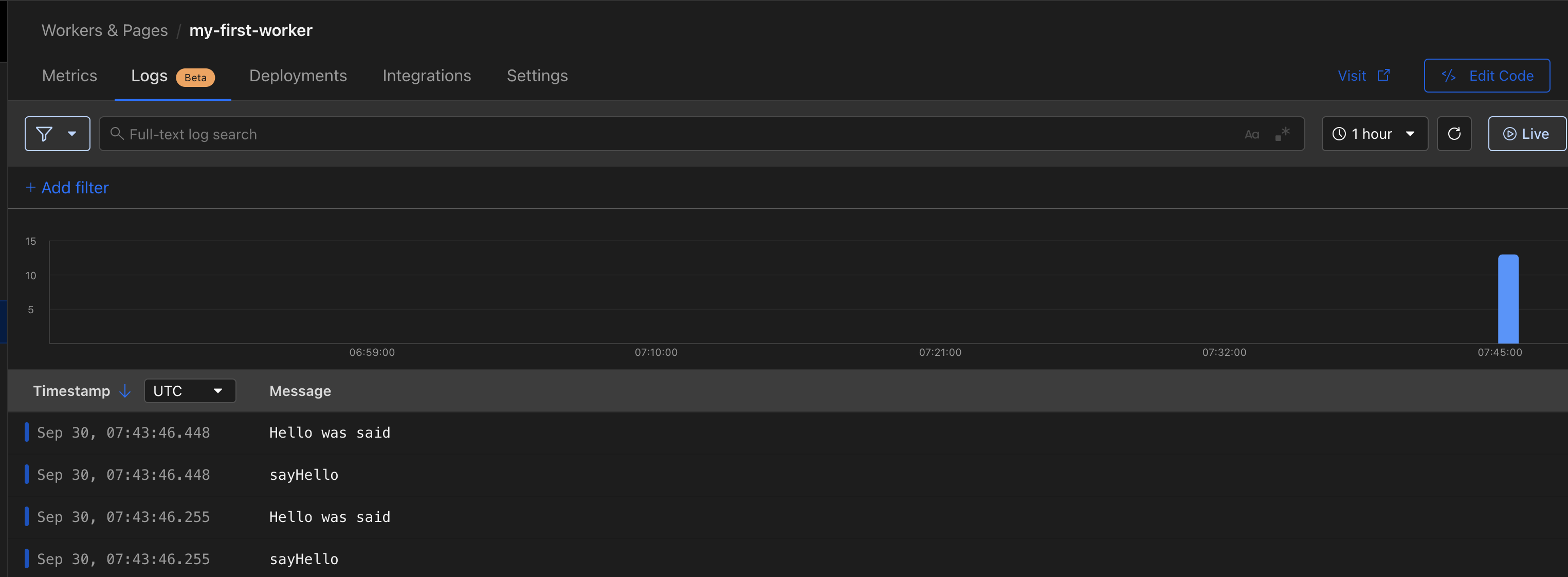Image resolution: width=1568 pixels, height=577 pixels.
Task: Click the Add filter link
Action: 66,188
